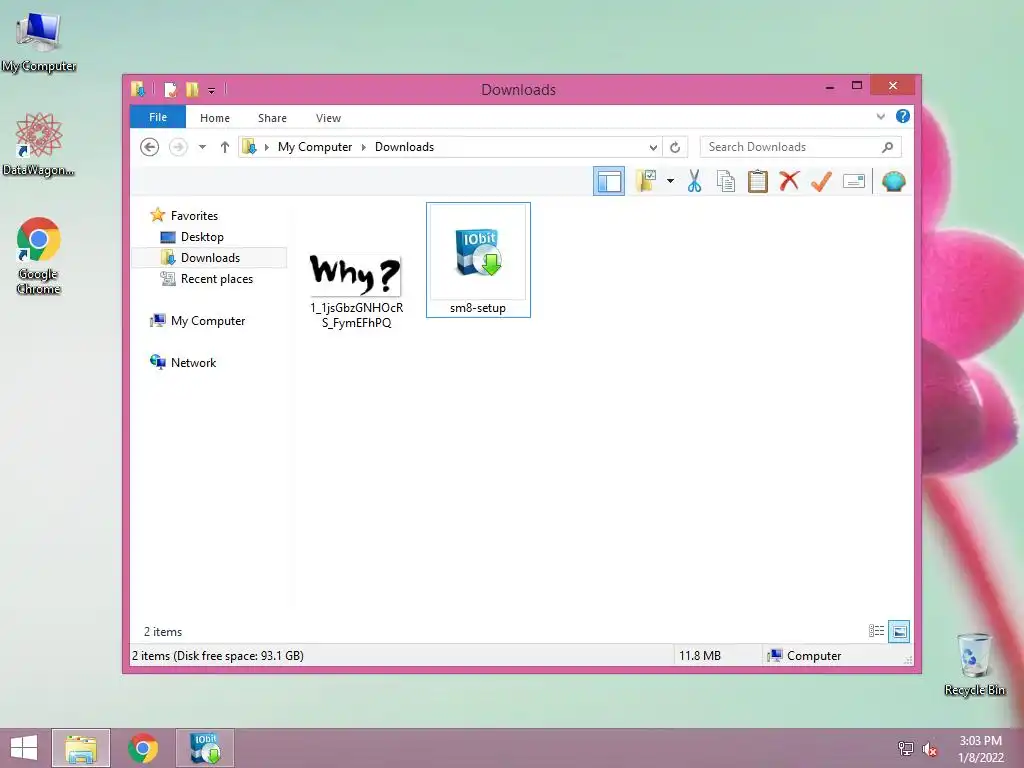Open the folder options toolbar icon
Image resolution: width=1024 pixels, height=768 pixels.
pyautogui.click(x=646, y=181)
